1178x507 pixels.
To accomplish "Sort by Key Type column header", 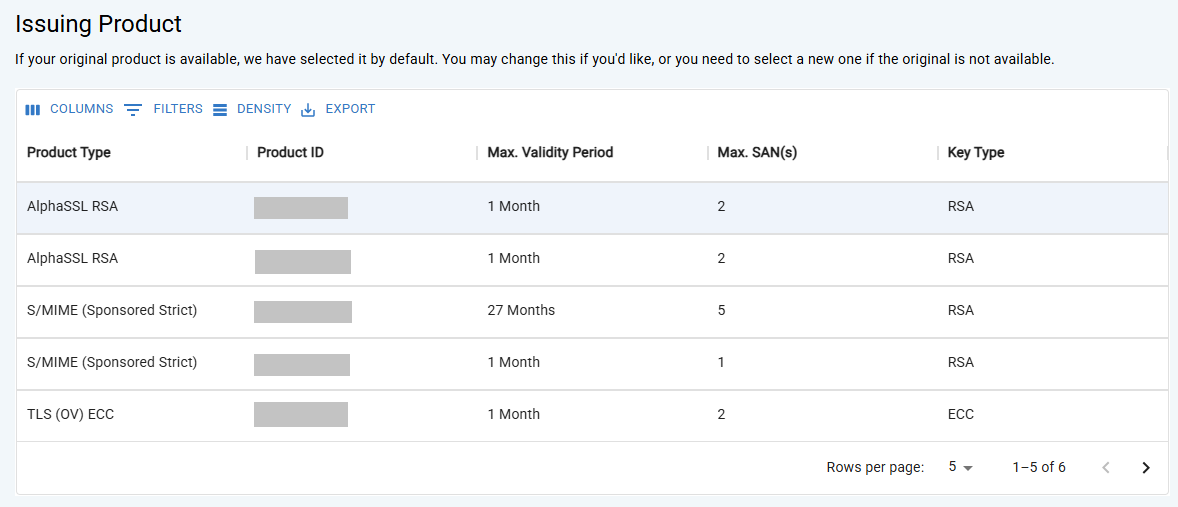I will [x=976, y=152].
